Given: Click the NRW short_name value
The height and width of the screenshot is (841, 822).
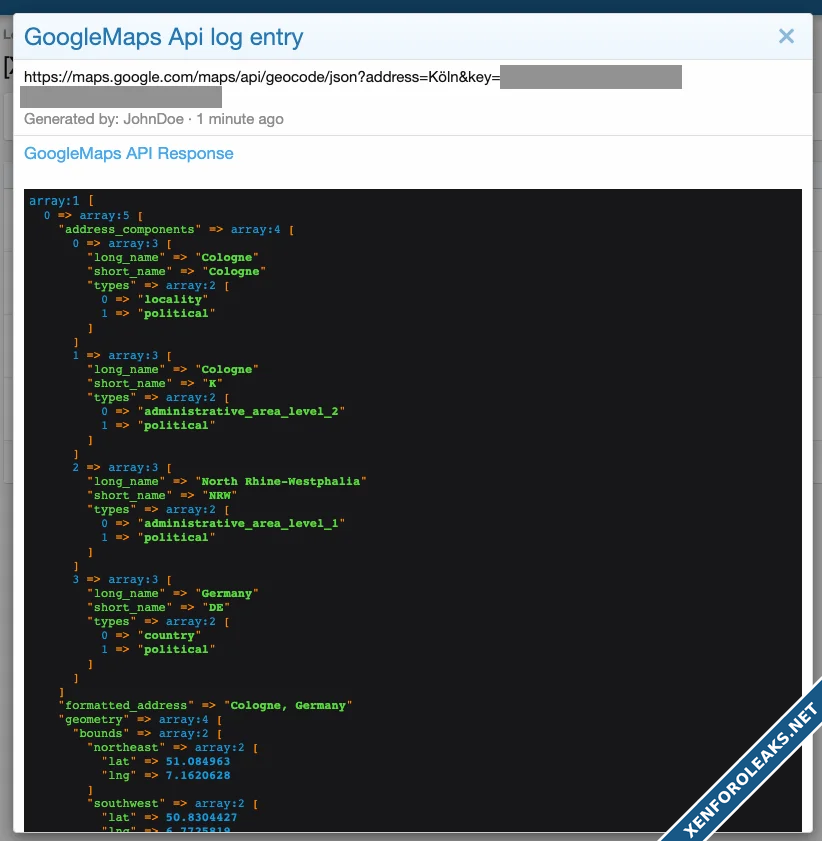Looking at the screenshot, I should [220, 495].
